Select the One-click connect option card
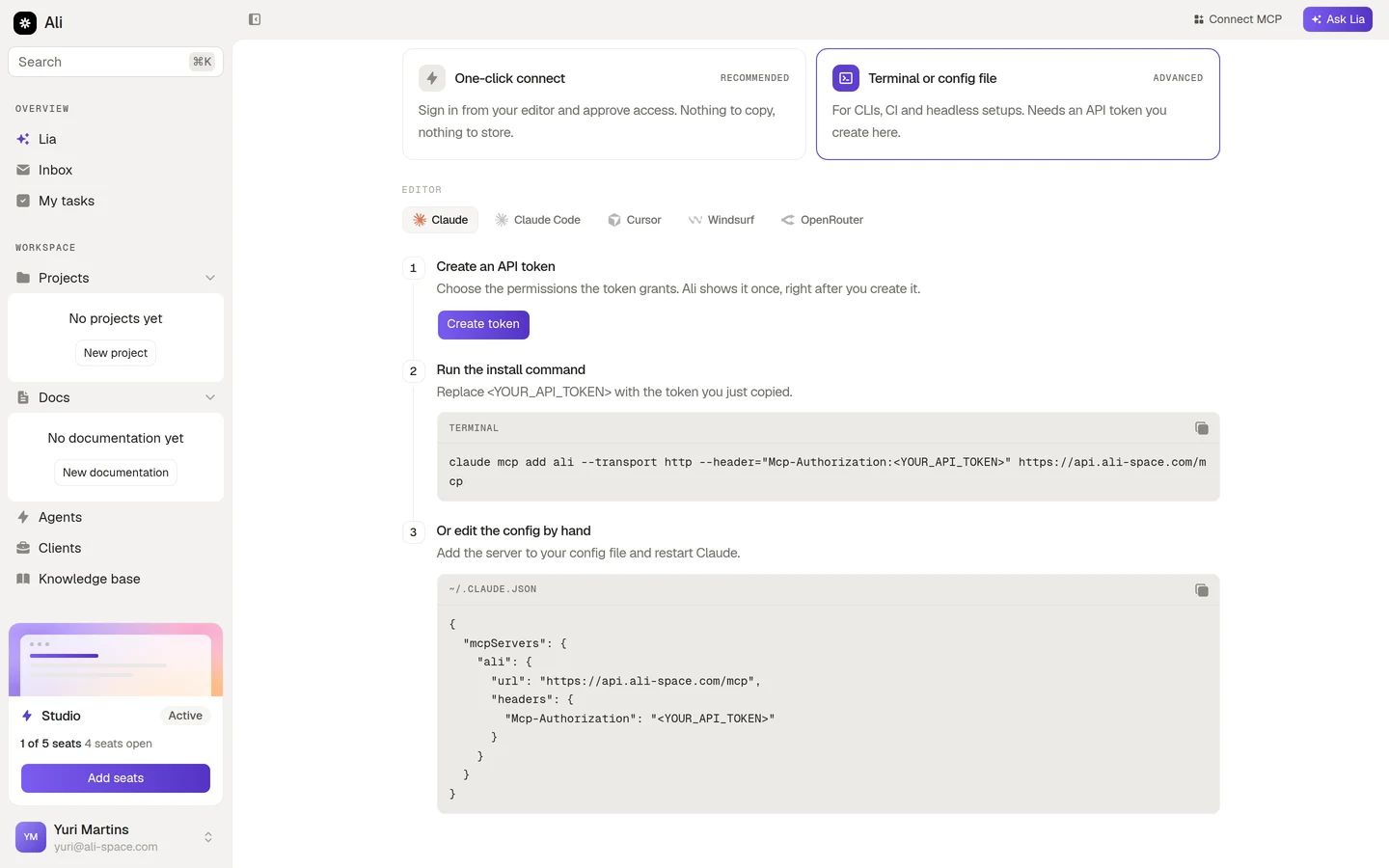 tap(604, 104)
